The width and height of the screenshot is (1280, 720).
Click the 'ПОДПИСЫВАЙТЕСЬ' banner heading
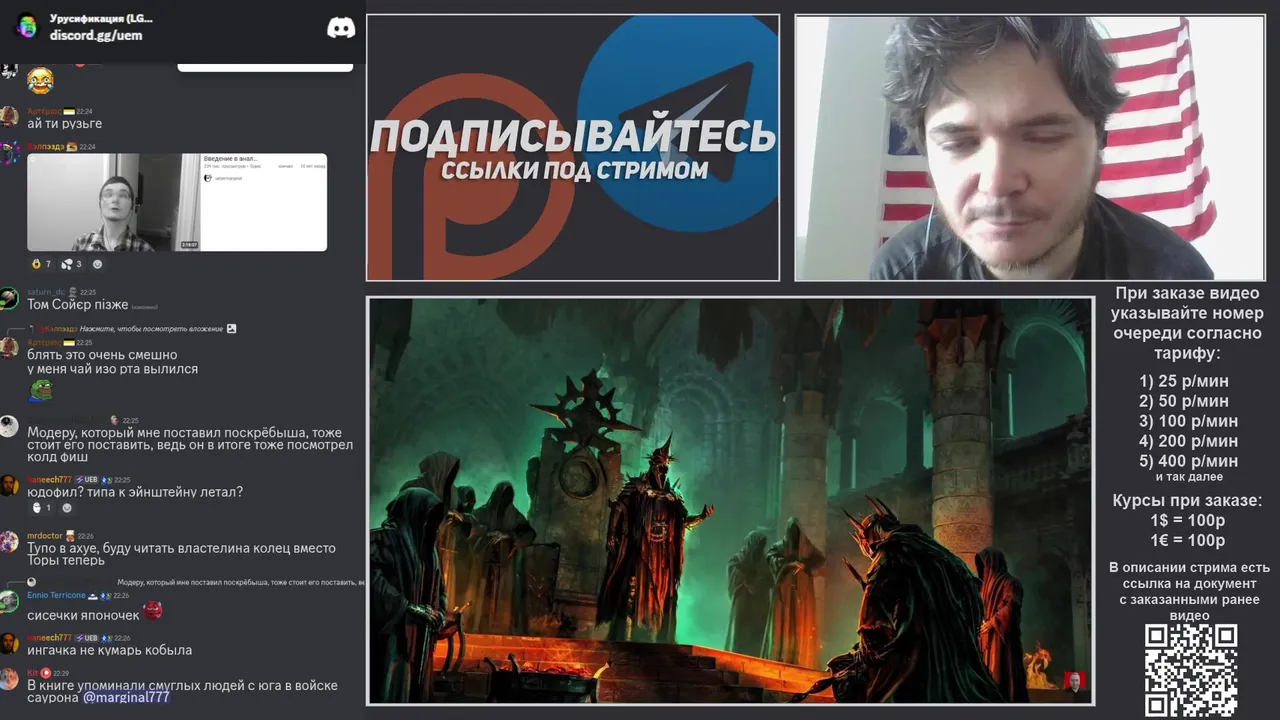(573, 135)
